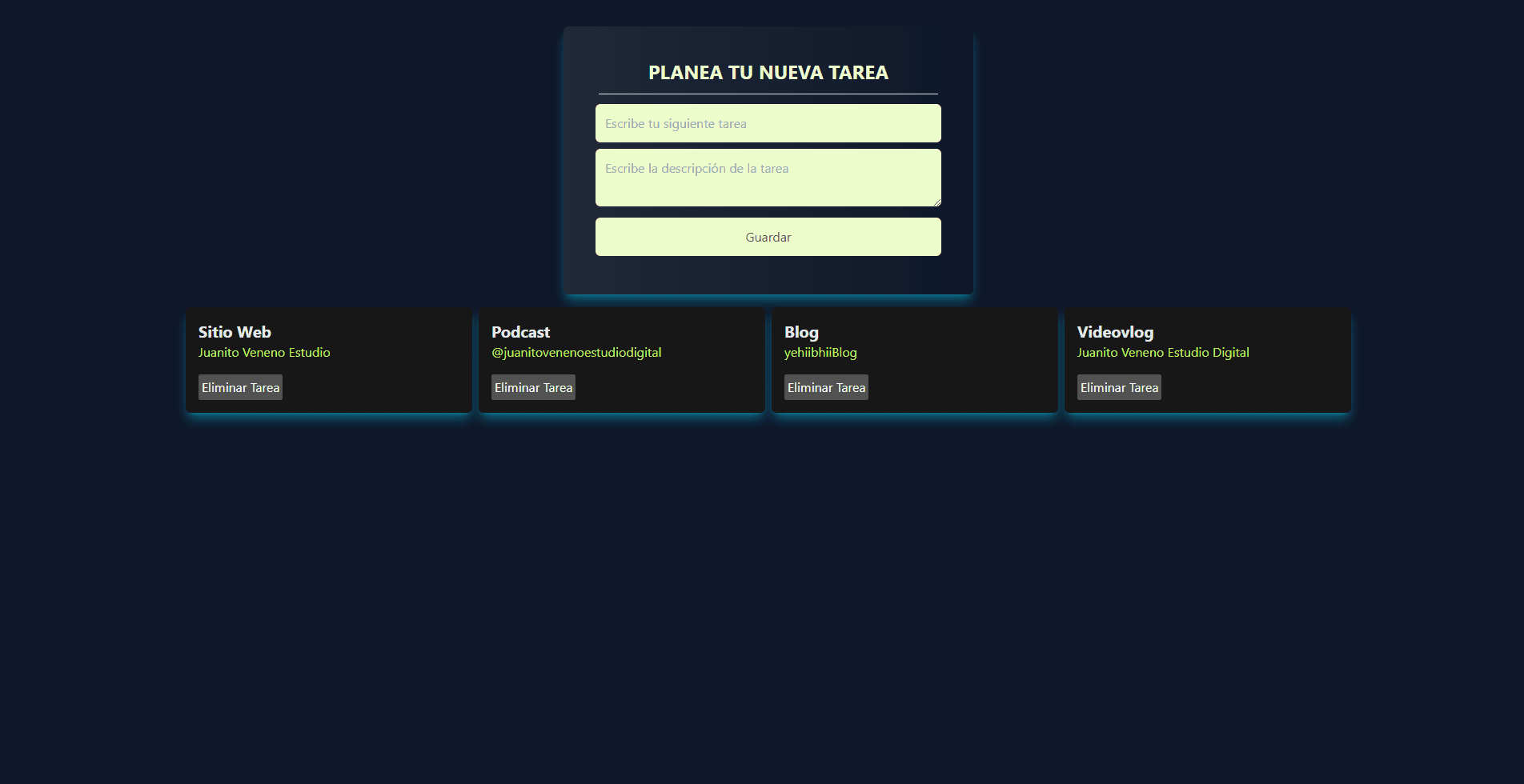Click the textarea resize handle corner
Image resolution: width=1524 pixels, height=784 pixels.
936,202
